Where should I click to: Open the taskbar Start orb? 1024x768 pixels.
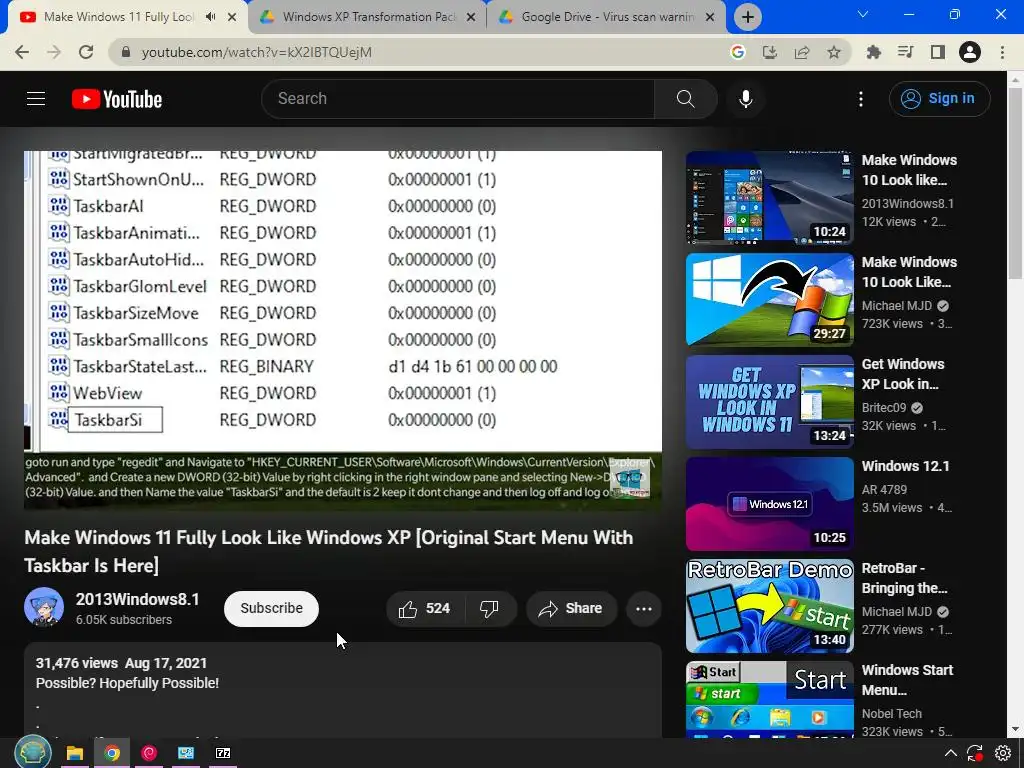(32, 752)
